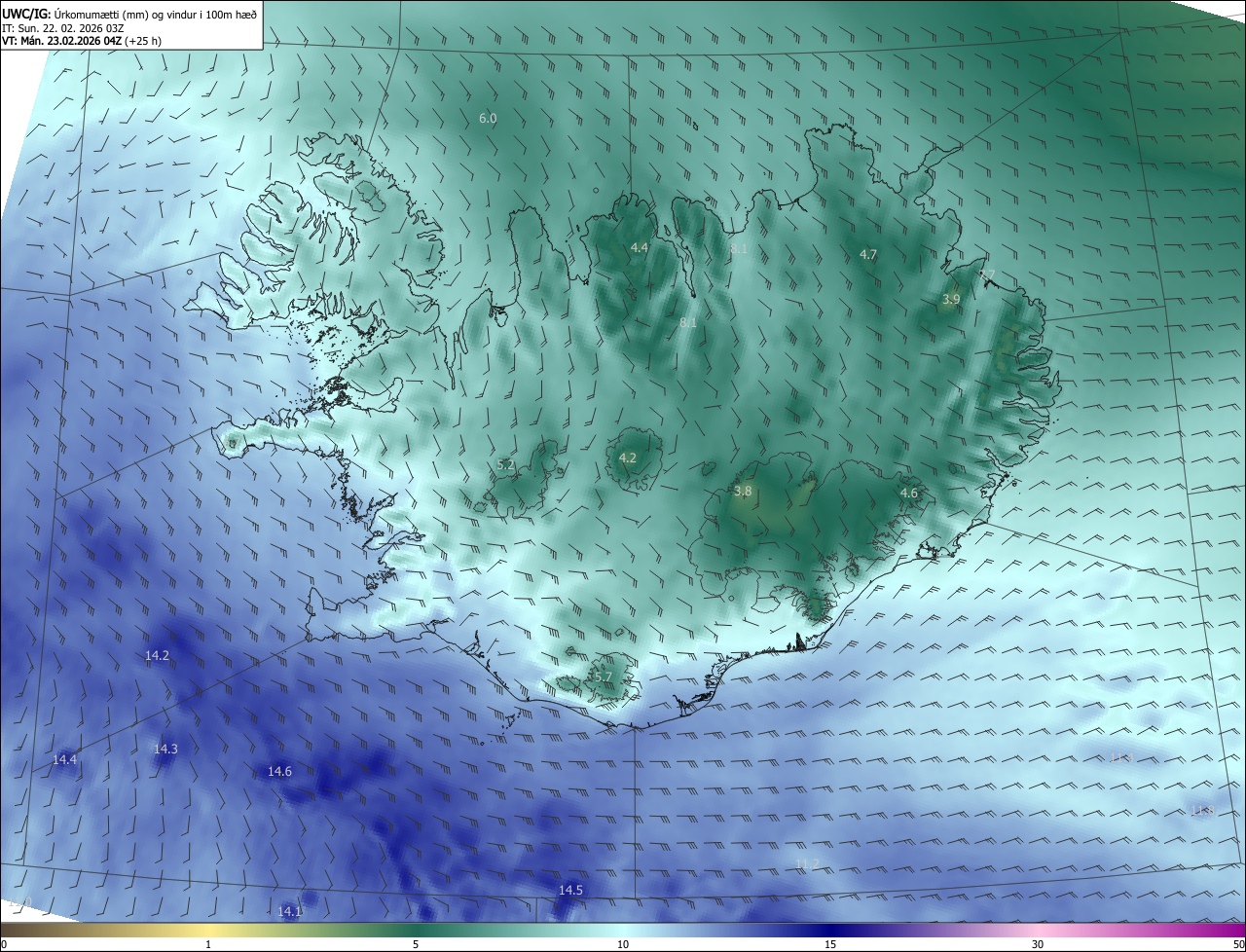The image size is (1246, 952).
Task: Click the 14.6 value label over the ocean
Action: pyautogui.click(x=279, y=772)
